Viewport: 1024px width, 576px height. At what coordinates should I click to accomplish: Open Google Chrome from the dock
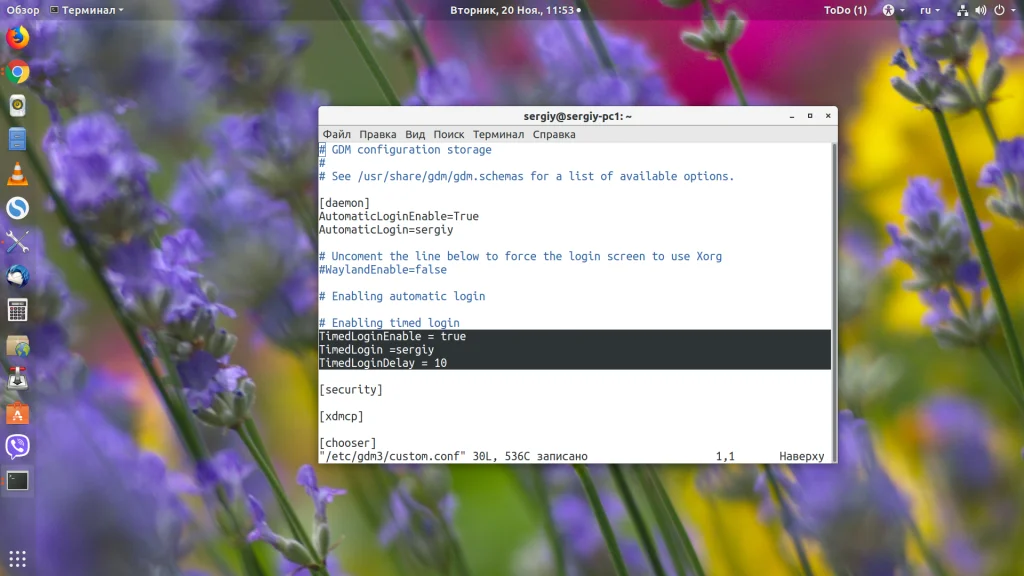[17, 72]
